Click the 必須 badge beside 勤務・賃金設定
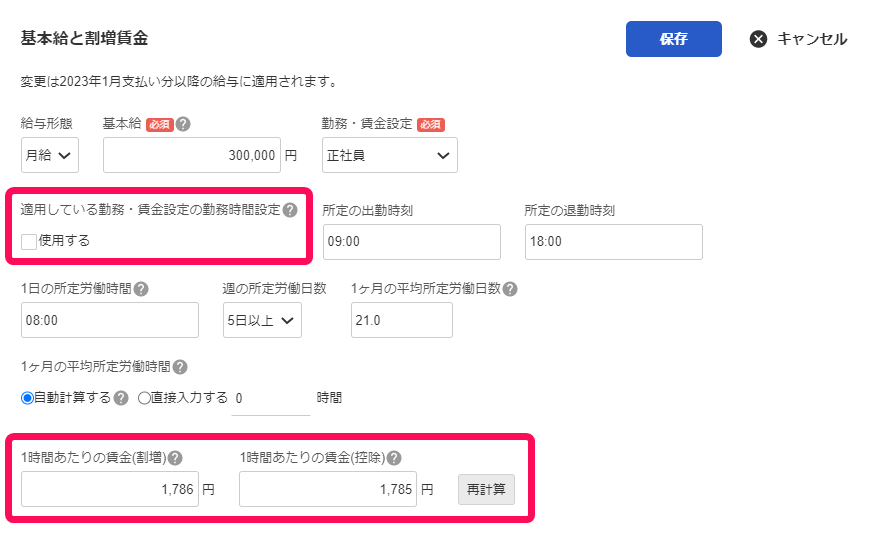 click(x=431, y=124)
